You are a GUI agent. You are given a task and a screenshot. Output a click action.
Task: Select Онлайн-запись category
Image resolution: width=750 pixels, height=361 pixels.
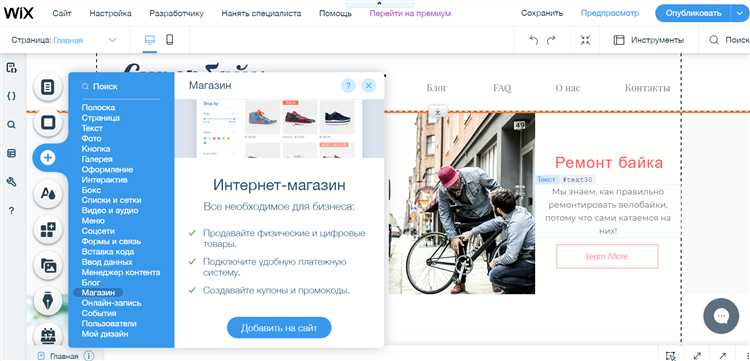(111, 303)
